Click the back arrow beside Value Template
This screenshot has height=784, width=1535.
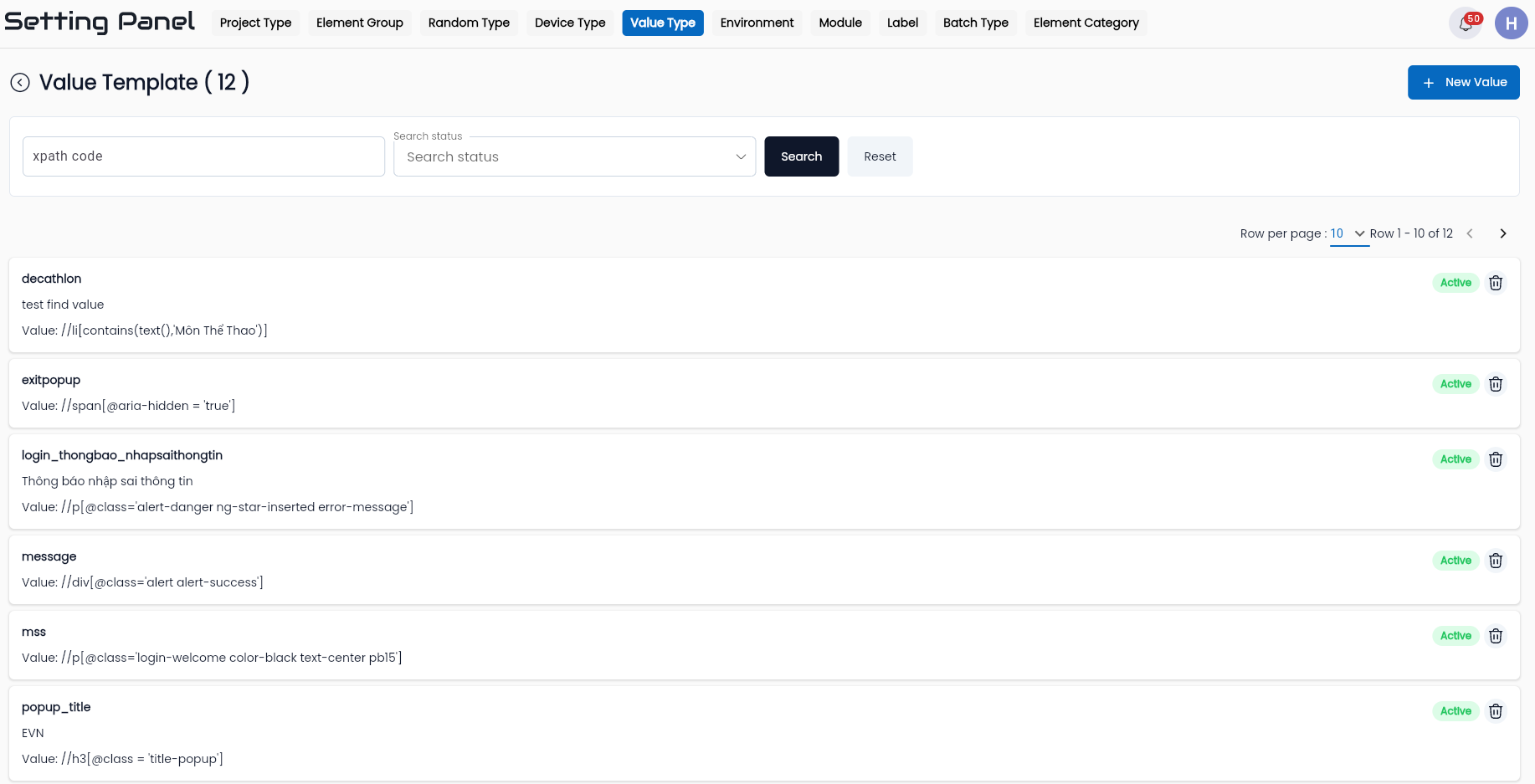tap(20, 82)
